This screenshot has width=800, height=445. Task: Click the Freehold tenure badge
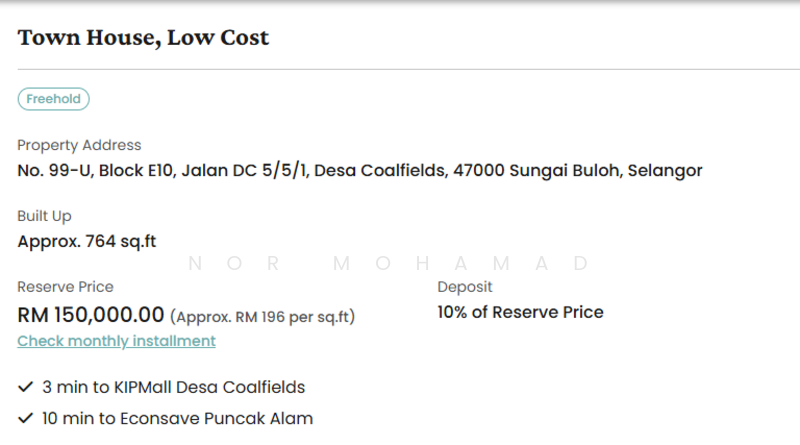(54, 98)
